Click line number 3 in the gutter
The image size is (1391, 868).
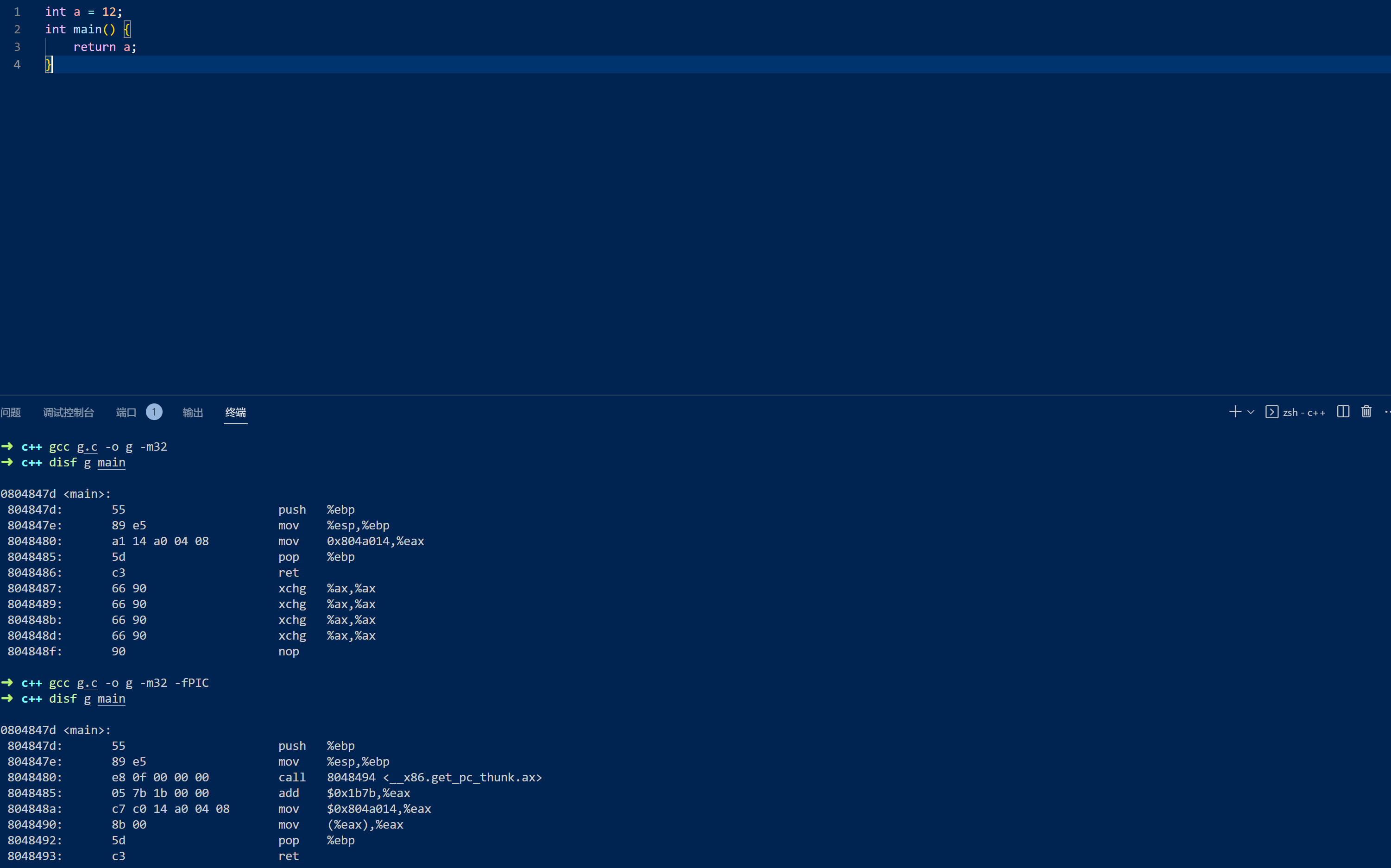(17, 47)
